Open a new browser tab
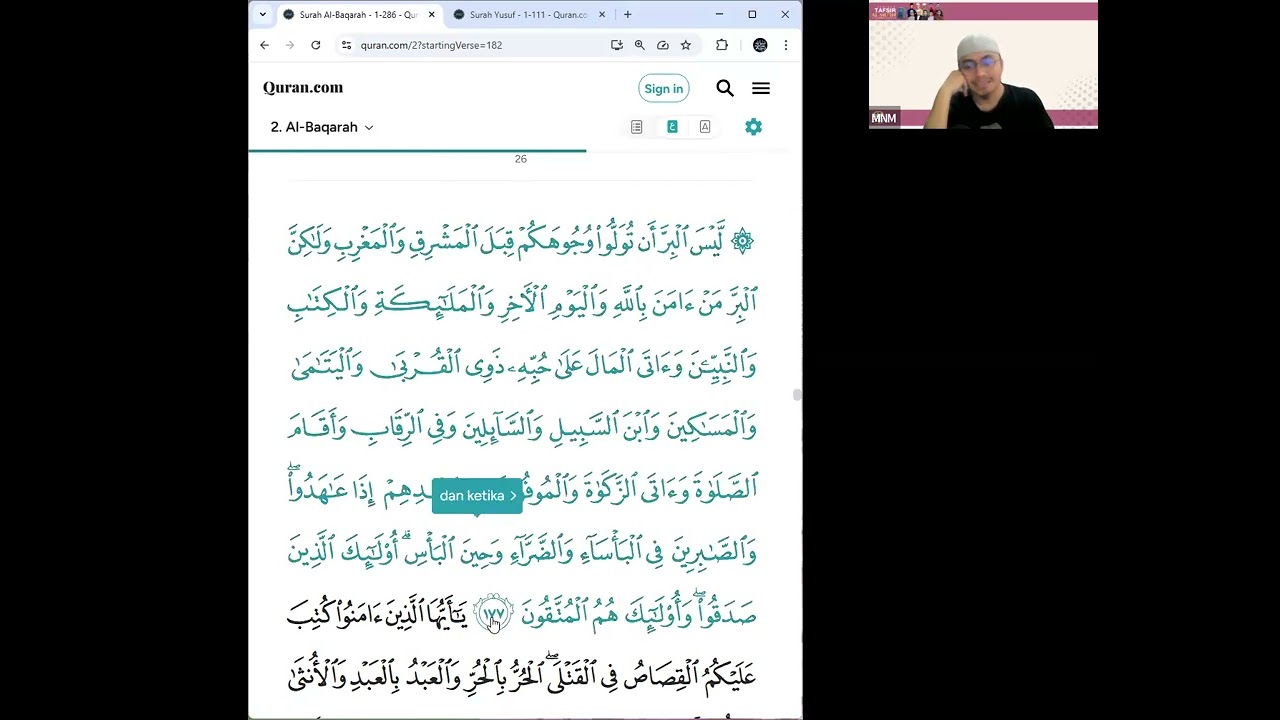 click(x=627, y=15)
